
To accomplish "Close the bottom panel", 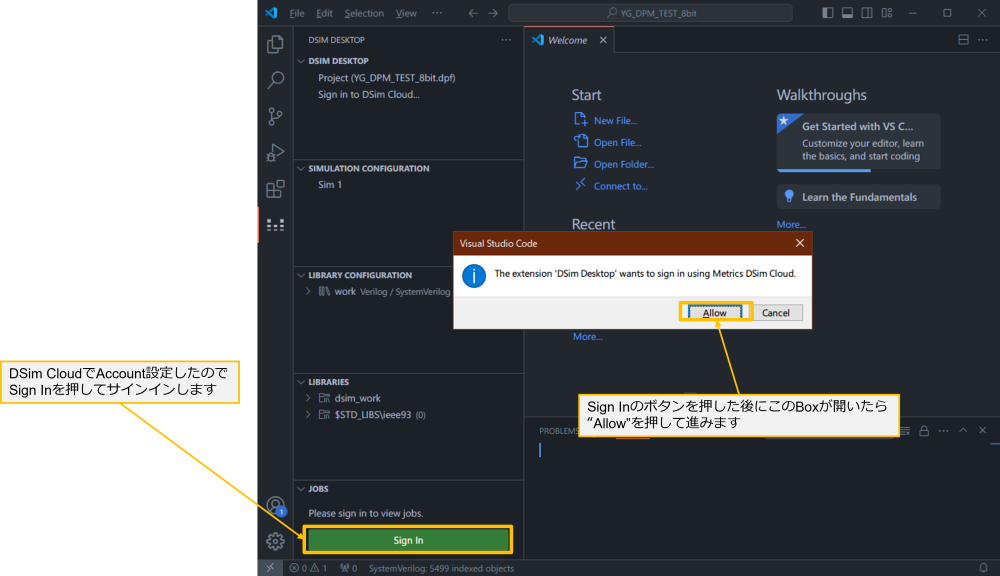I will 983,431.
